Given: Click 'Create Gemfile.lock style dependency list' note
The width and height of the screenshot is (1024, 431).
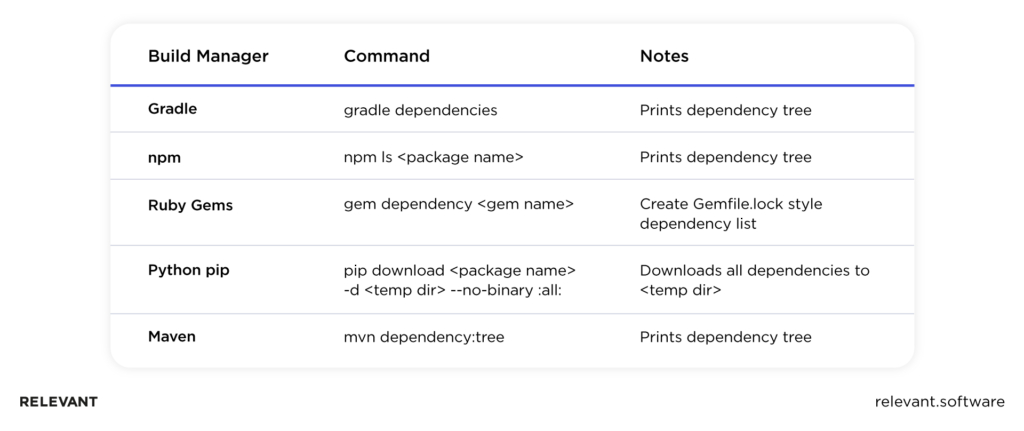Looking at the screenshot, I should click(x=731, y=214).
